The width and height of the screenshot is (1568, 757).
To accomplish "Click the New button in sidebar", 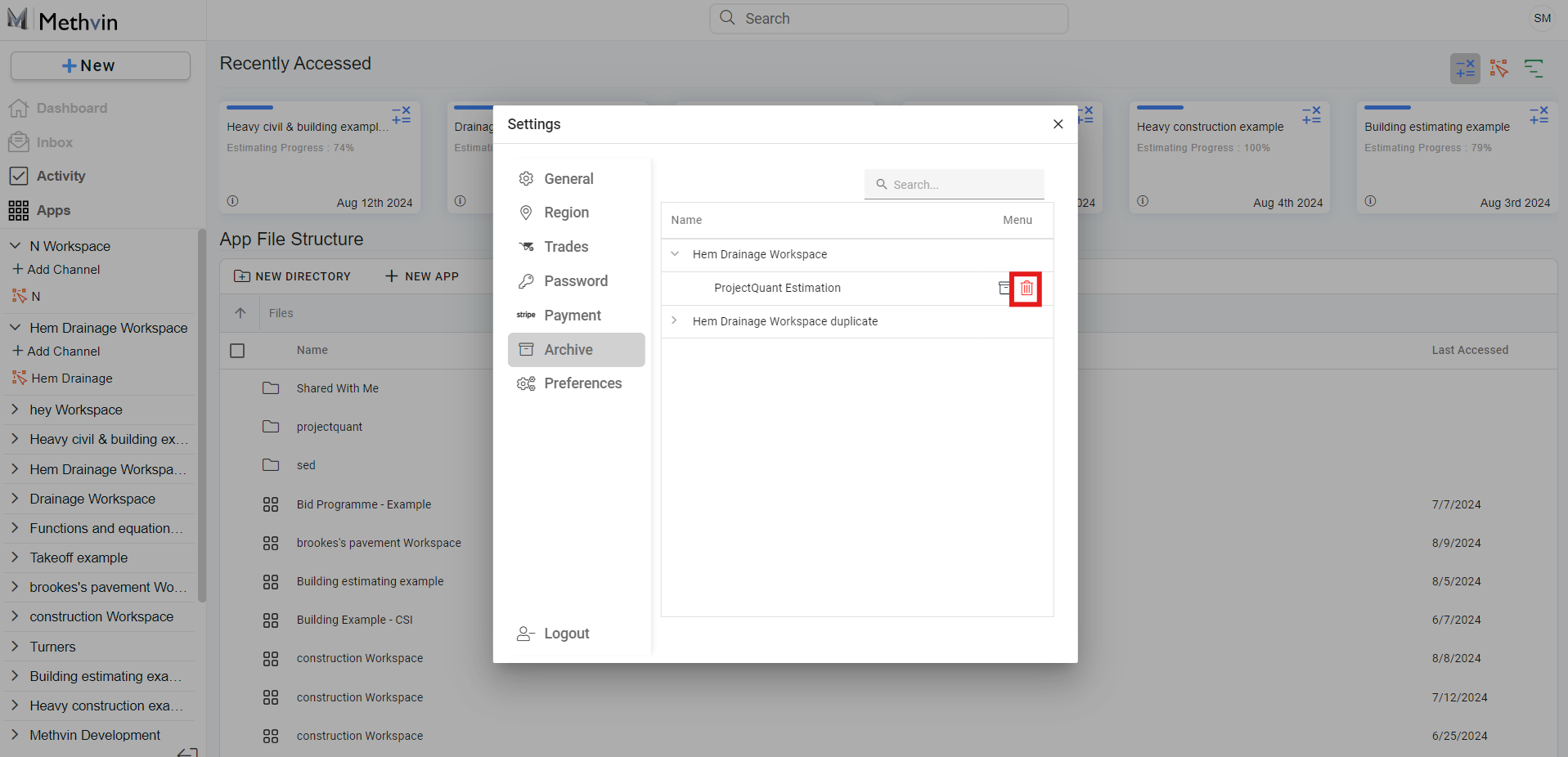I will (100, 66).
